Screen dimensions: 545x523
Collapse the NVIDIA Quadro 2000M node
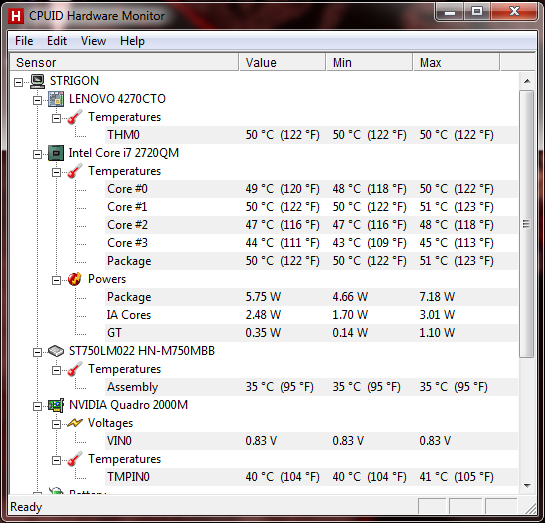point(37,406)
